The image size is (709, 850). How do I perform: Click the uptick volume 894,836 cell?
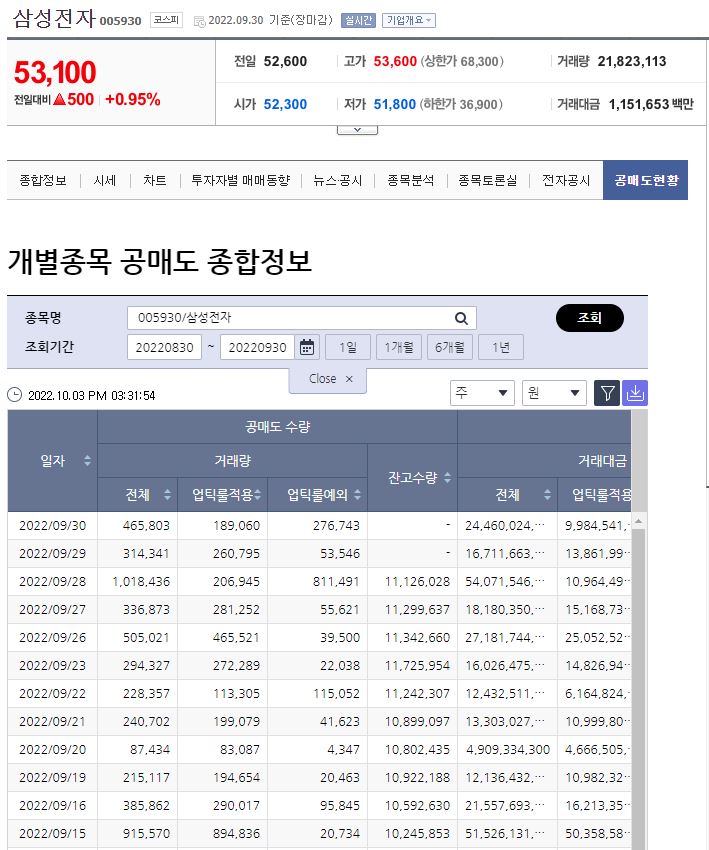click(223, 834)
